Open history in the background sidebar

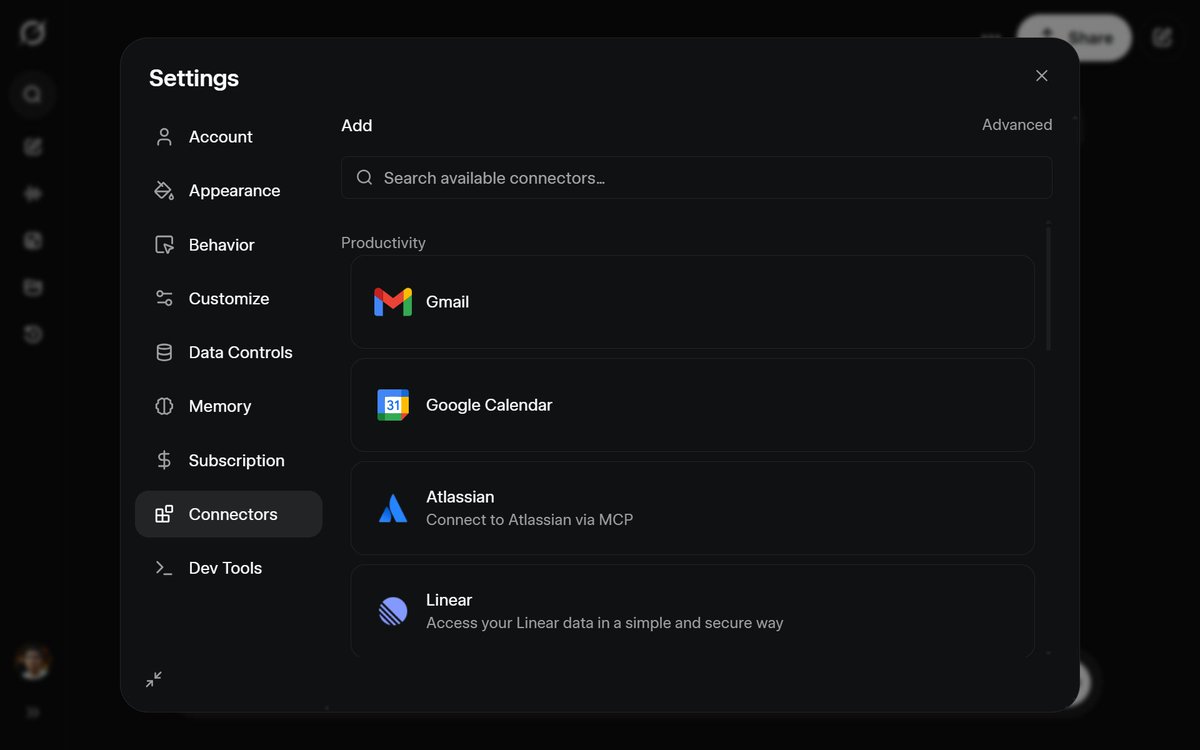point(33,334)
